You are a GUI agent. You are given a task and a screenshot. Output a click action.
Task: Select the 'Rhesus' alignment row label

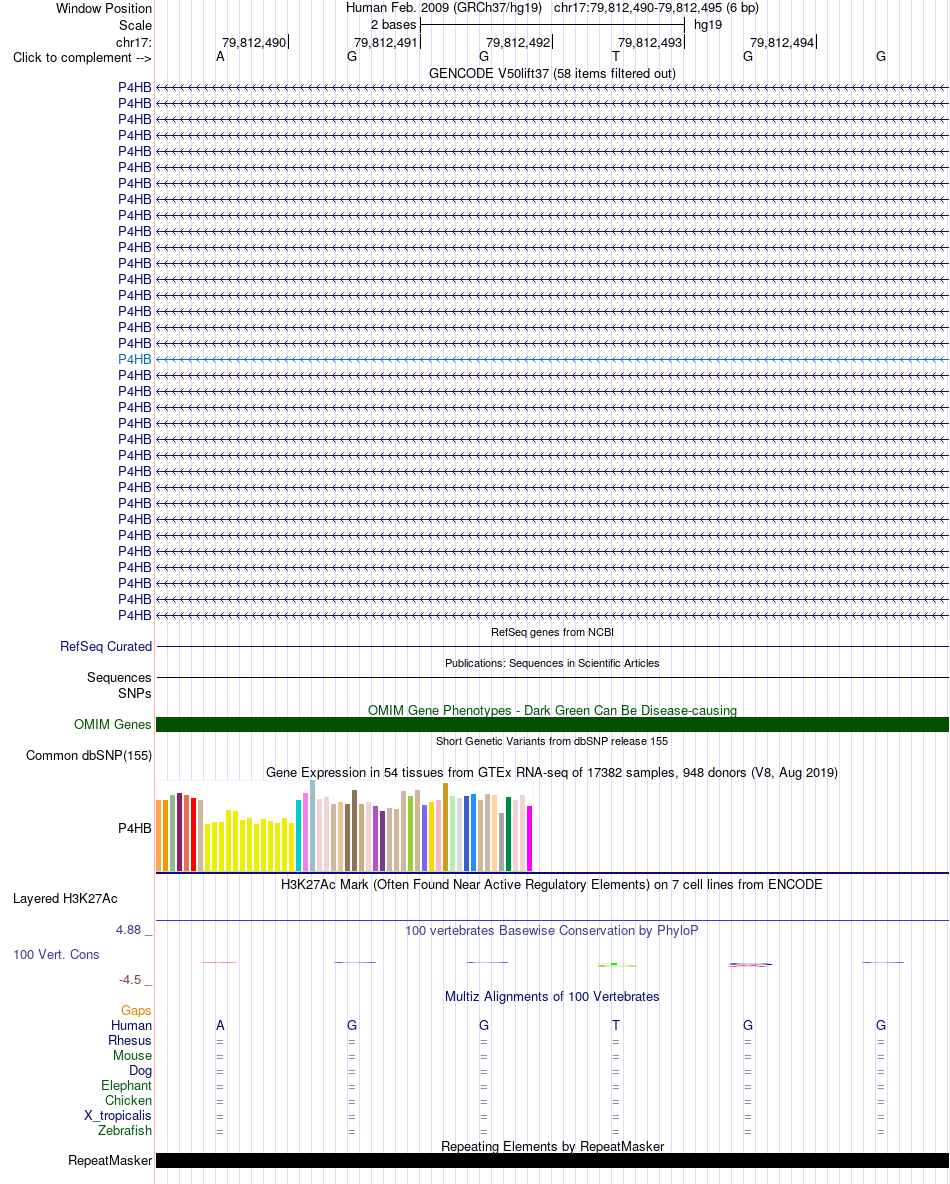[x=130, y=1041]
